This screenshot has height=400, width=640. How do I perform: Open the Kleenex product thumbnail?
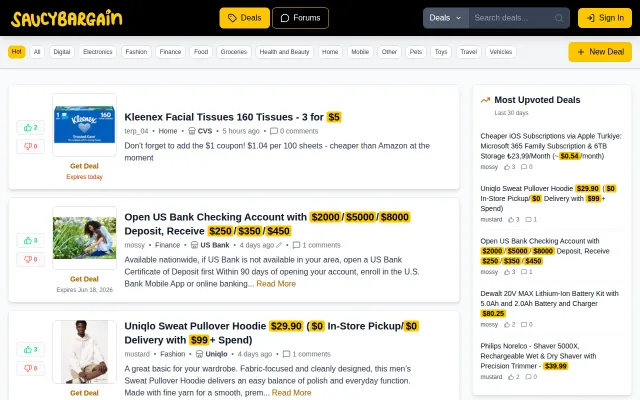point(84,125)
